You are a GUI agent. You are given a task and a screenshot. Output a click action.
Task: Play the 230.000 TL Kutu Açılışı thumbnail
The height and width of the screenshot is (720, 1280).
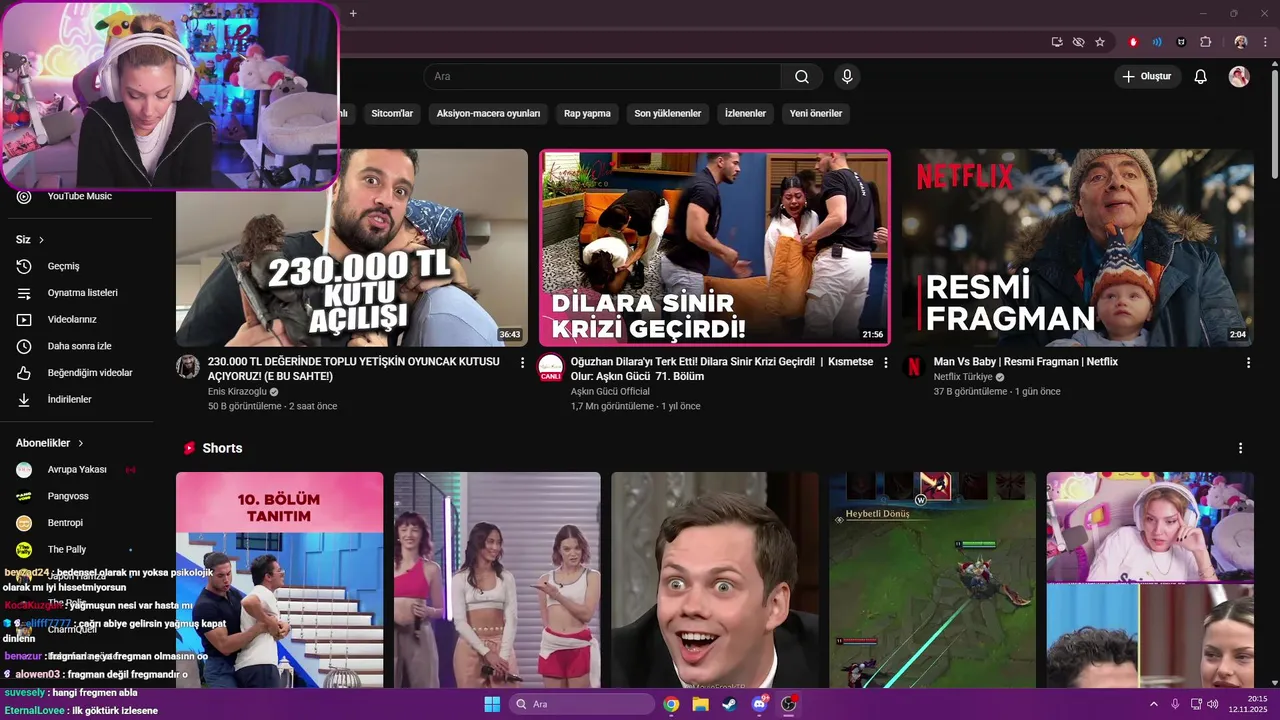coord(352,248)
